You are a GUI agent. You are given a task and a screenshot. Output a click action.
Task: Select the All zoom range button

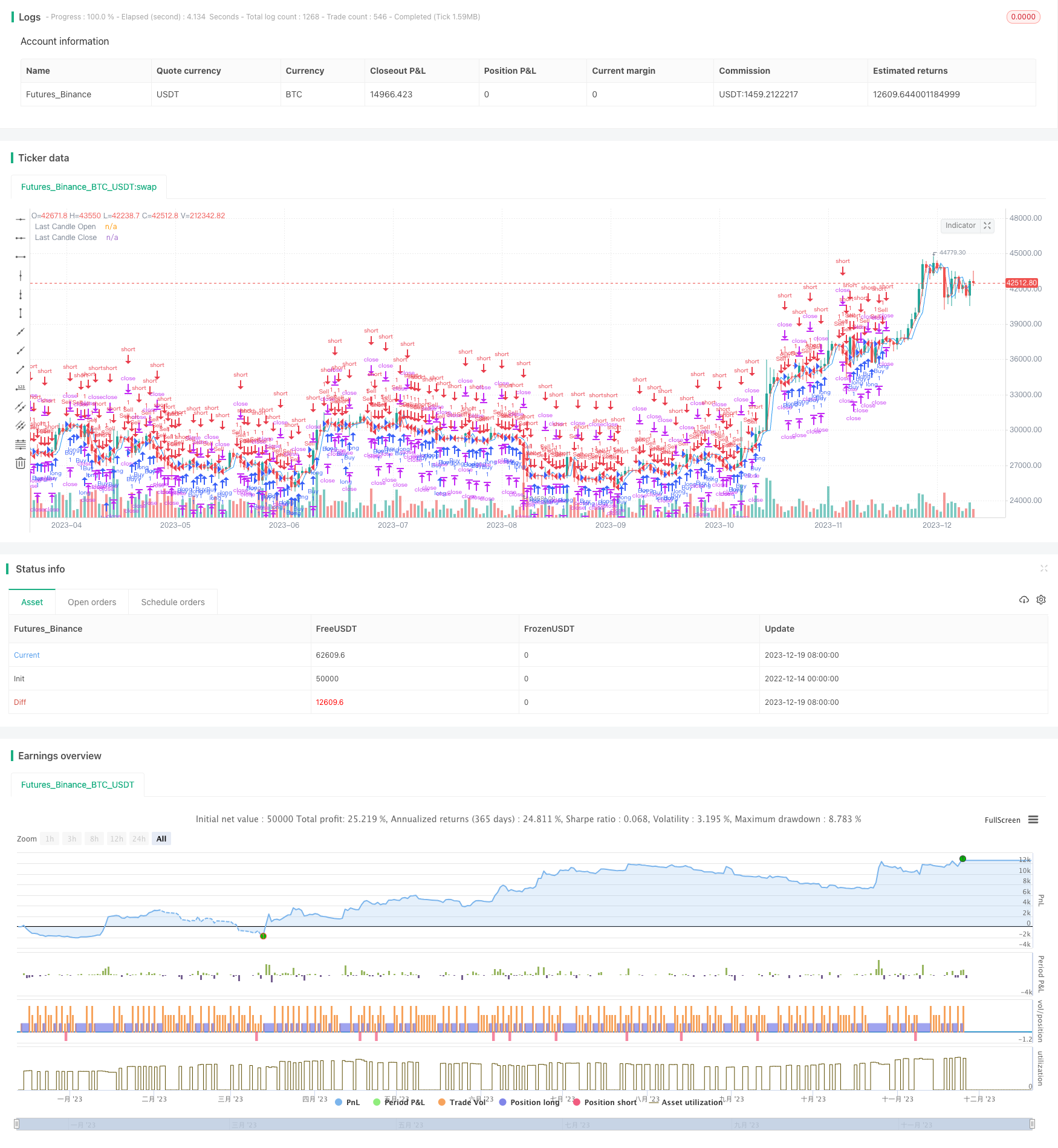[x=161, y=838]
